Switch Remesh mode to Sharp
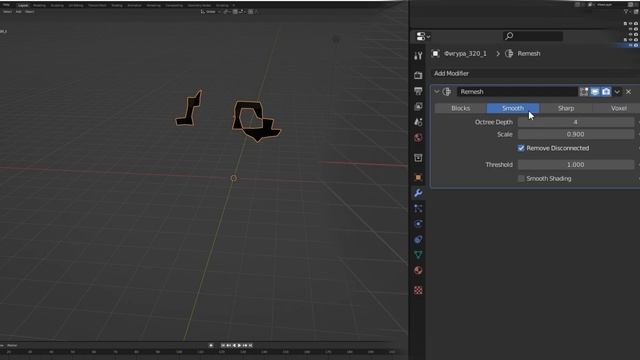 pyautogui.click(x=566, y=108)
